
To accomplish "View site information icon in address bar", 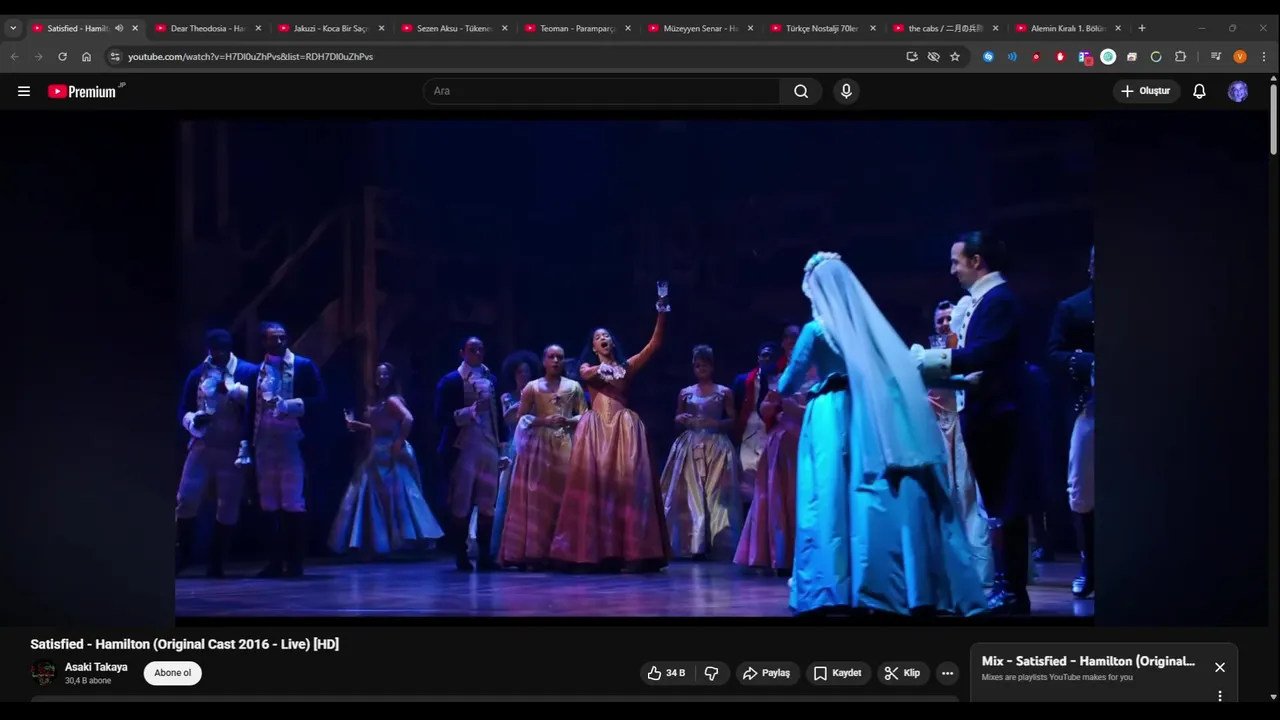I will point(114,57).
